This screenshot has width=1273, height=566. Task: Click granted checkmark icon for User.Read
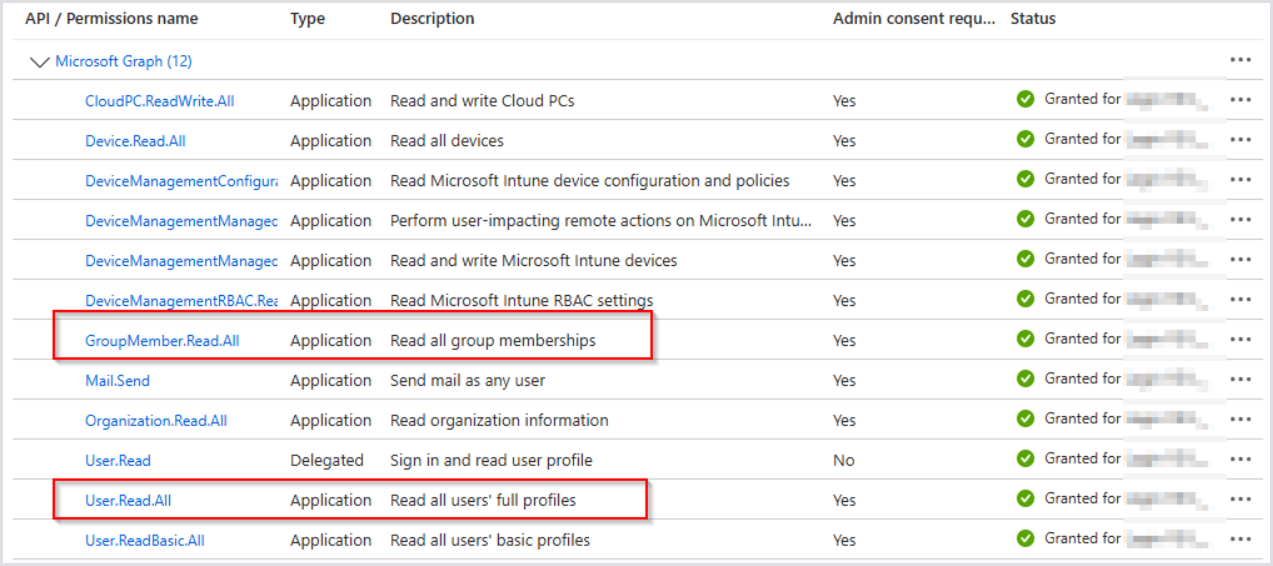click(x=1025, y=459)
